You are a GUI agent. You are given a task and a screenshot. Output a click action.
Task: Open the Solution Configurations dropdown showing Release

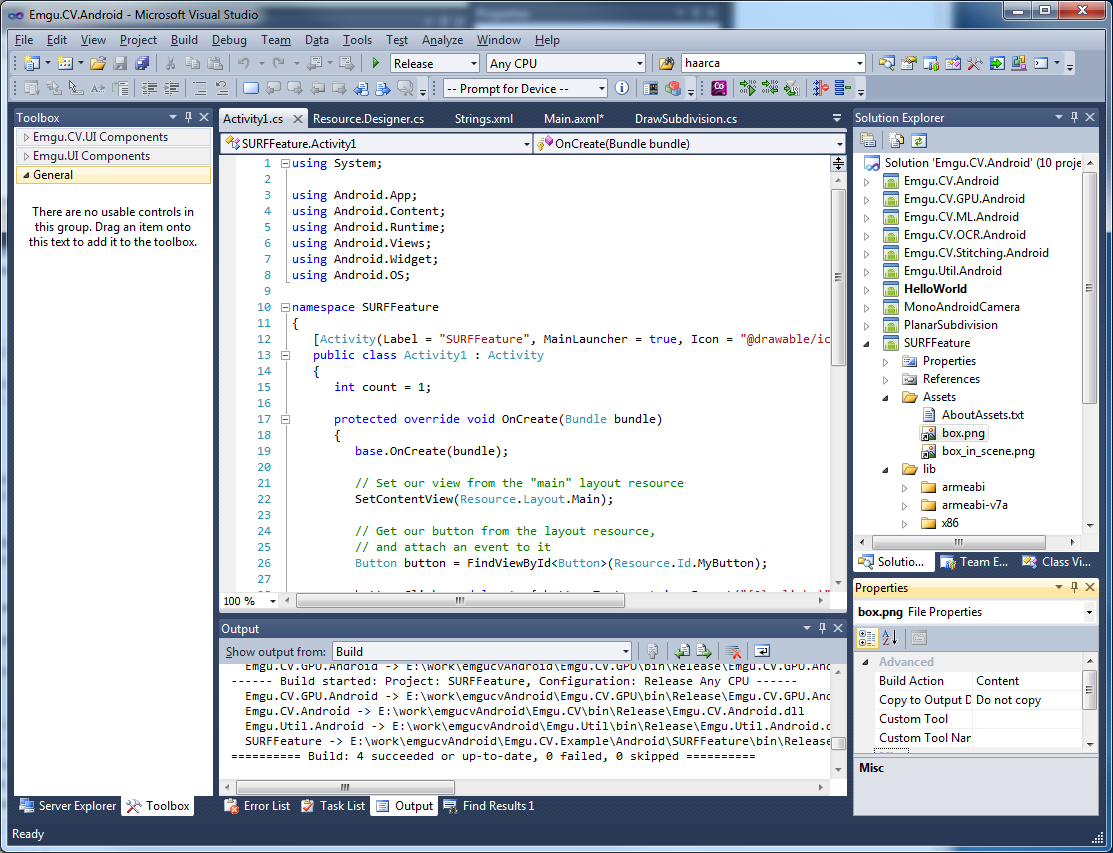click(x=435, y=63)
